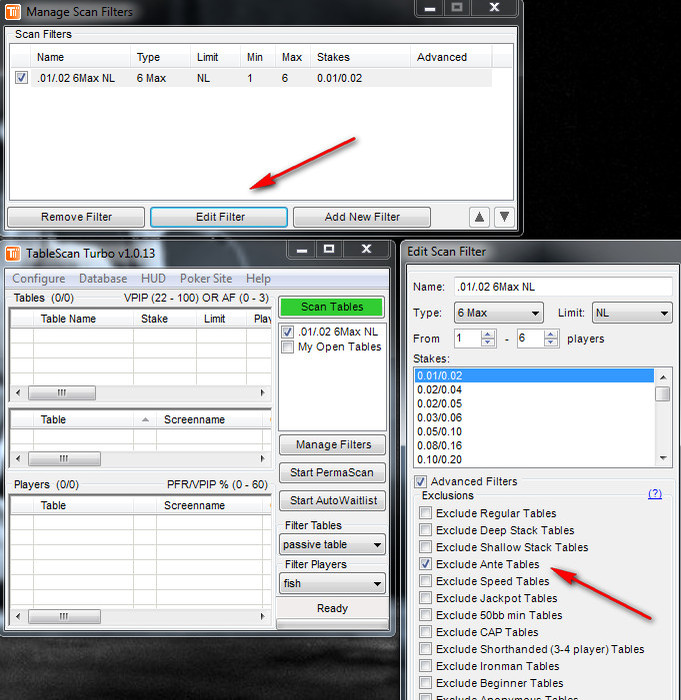
Task: Check Exclude Beginner Tables
Action: (426, 682)
